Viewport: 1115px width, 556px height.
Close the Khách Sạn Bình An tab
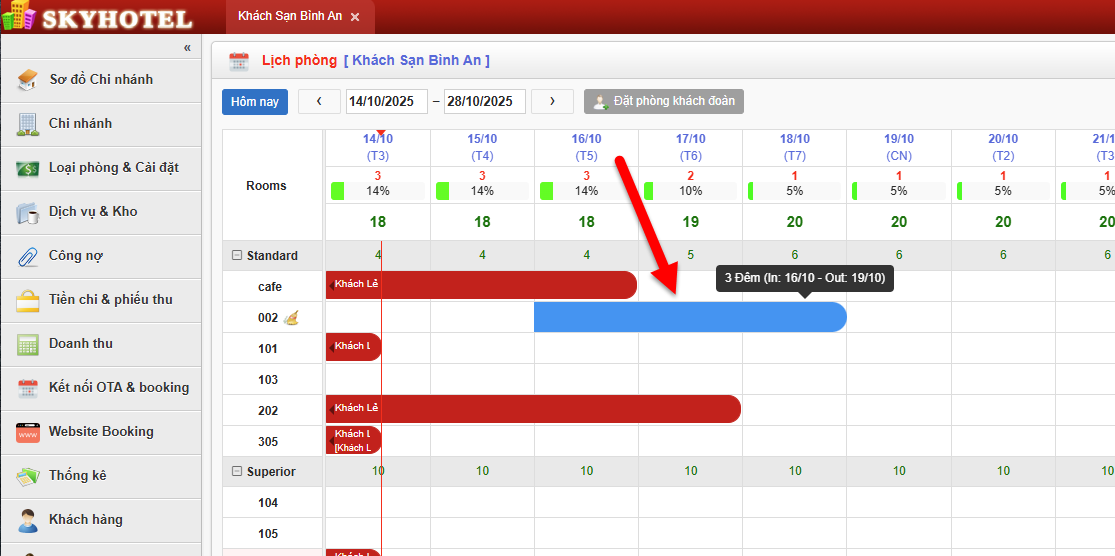(355, 17)
